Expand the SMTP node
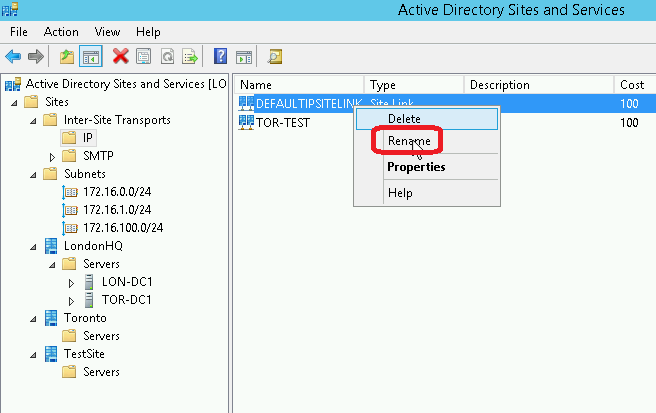Screen dimensions: 656x413 click(x=52, y=157)
